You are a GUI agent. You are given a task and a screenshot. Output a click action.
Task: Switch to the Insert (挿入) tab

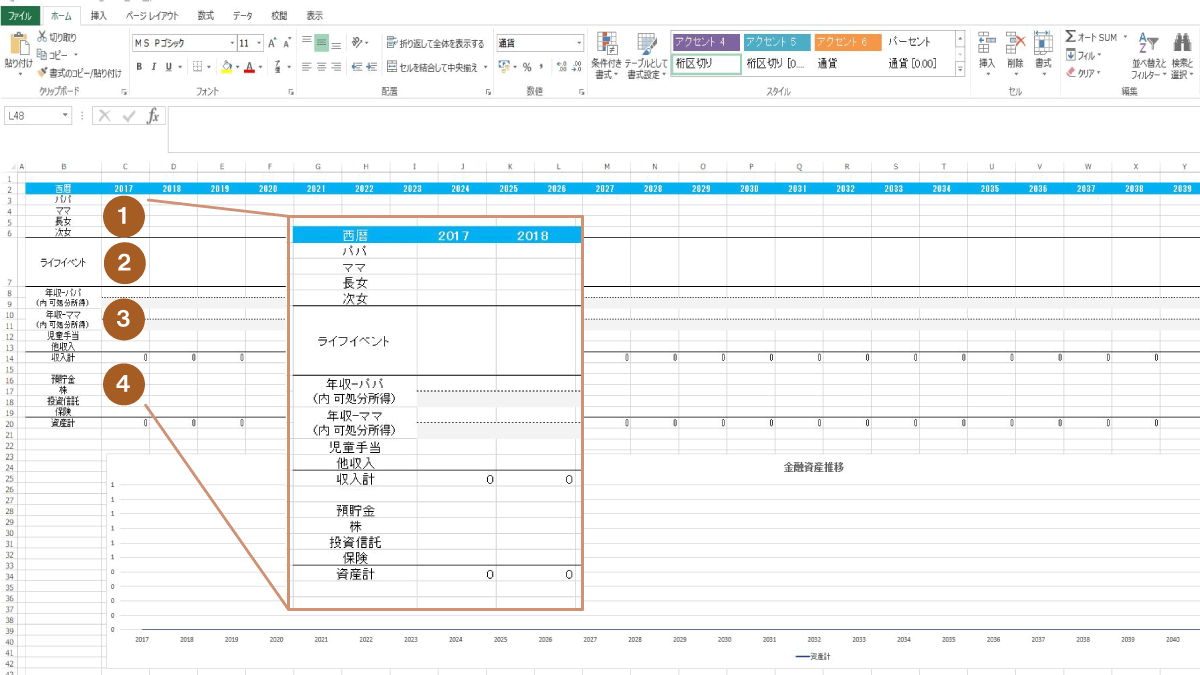[98, 15]
